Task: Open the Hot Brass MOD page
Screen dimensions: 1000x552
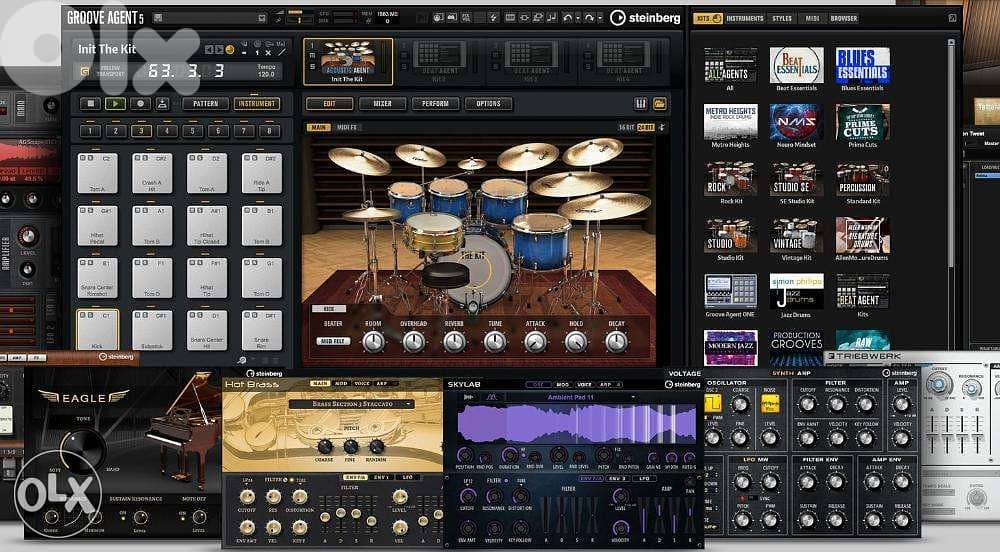Action: pos(342,384)
